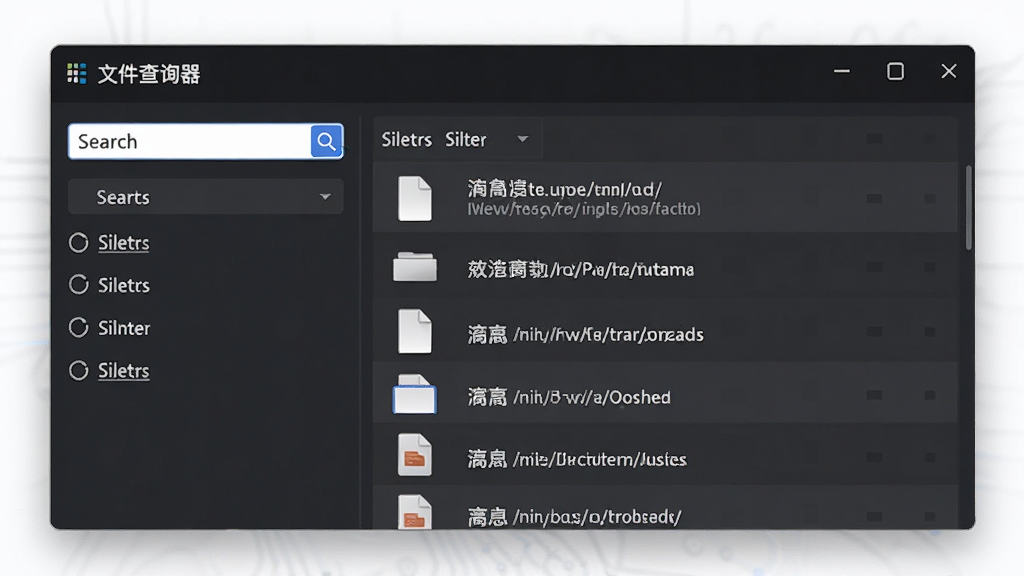Select the trobsedt result text
1024x576 pixels.
coord(574,517)
